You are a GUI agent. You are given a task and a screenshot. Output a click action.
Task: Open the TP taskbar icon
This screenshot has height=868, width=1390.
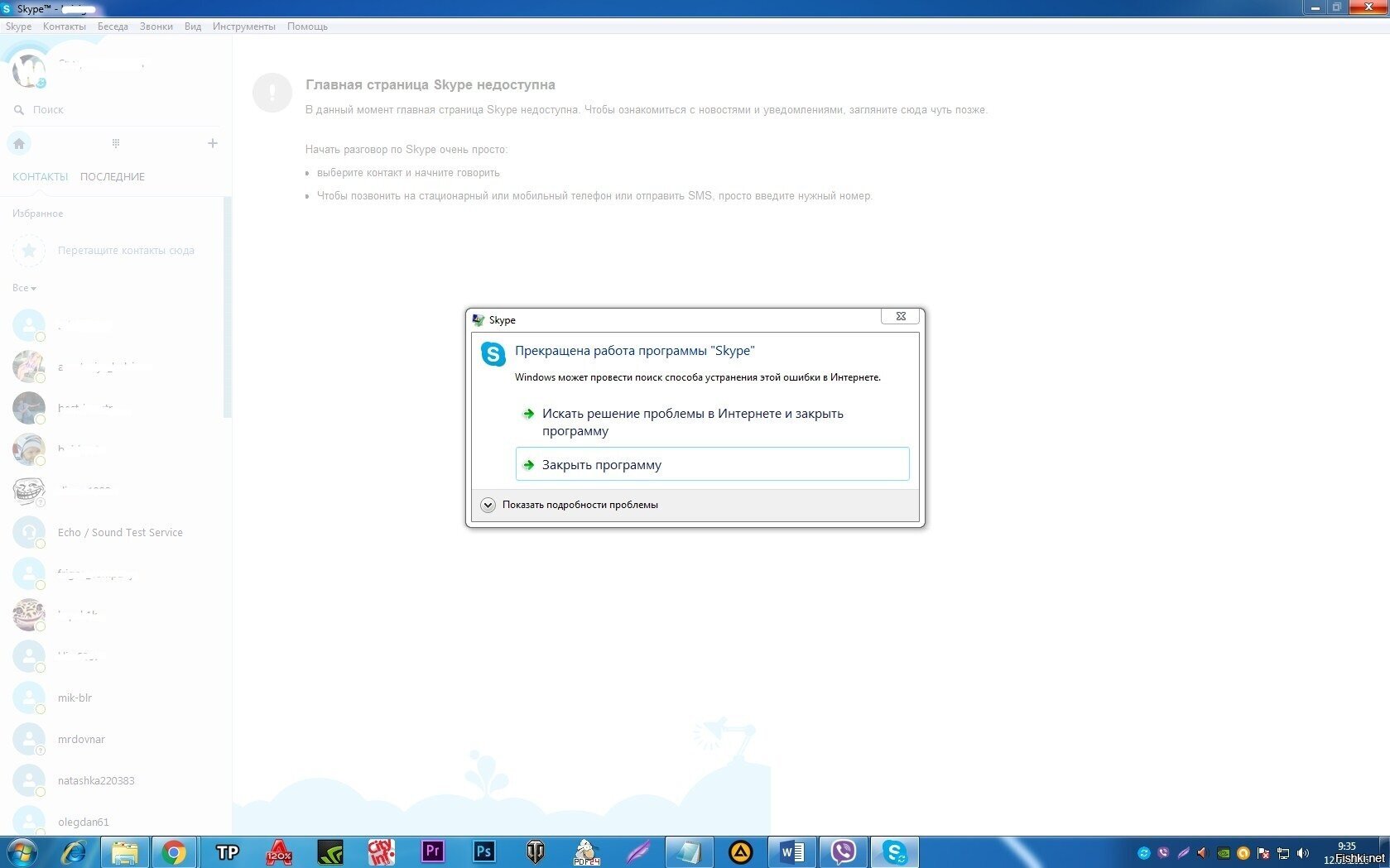click(227, 851)
